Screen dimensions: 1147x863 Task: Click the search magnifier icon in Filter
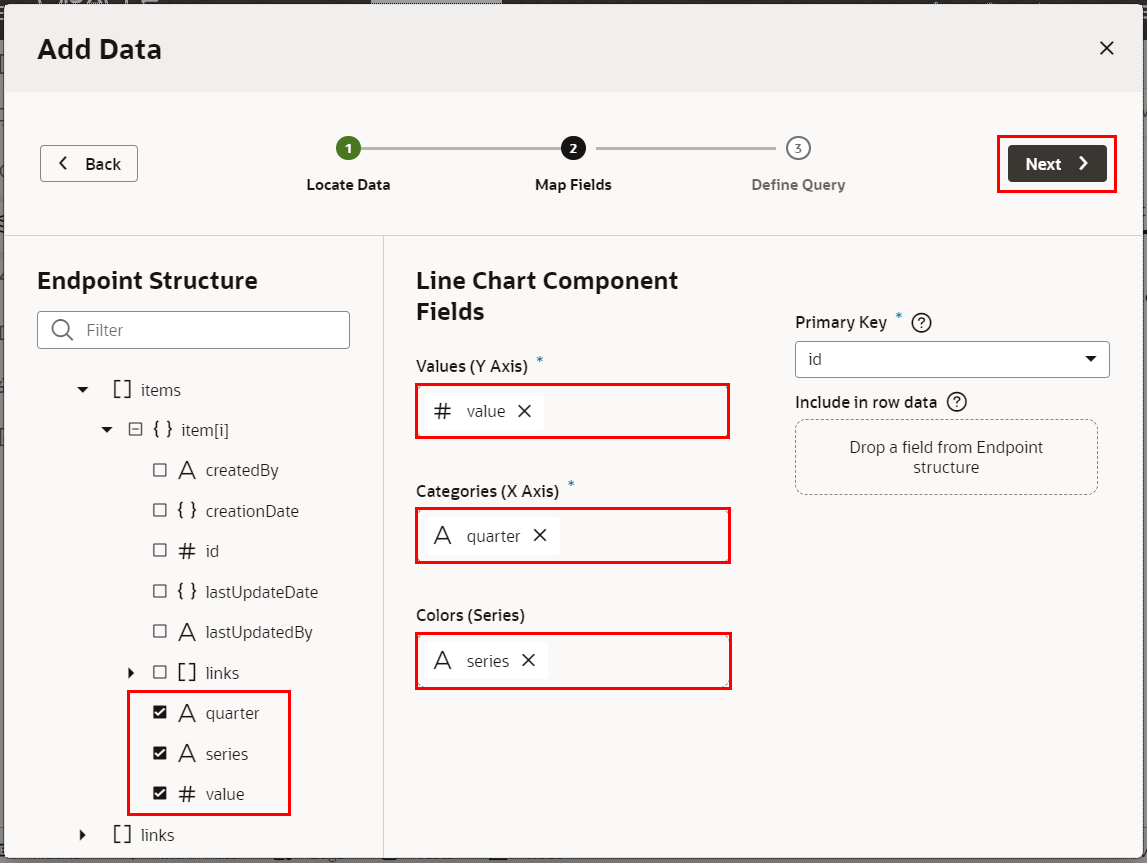tap(62, 330)
